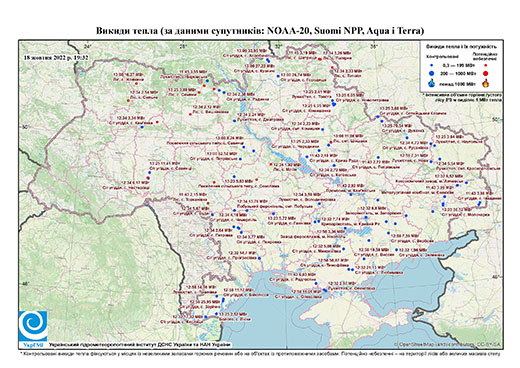Click the large blue circle legend symbol
Viewport: 520px width, 368px height.
coord(431,73)
